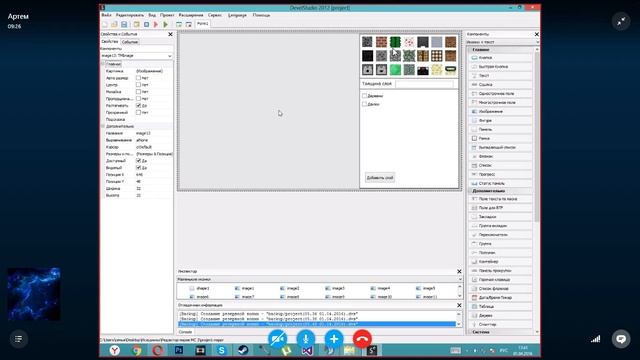Select the Таблица component in the palette
Viewport: 640px width, 360px height.
coord(501,307)
